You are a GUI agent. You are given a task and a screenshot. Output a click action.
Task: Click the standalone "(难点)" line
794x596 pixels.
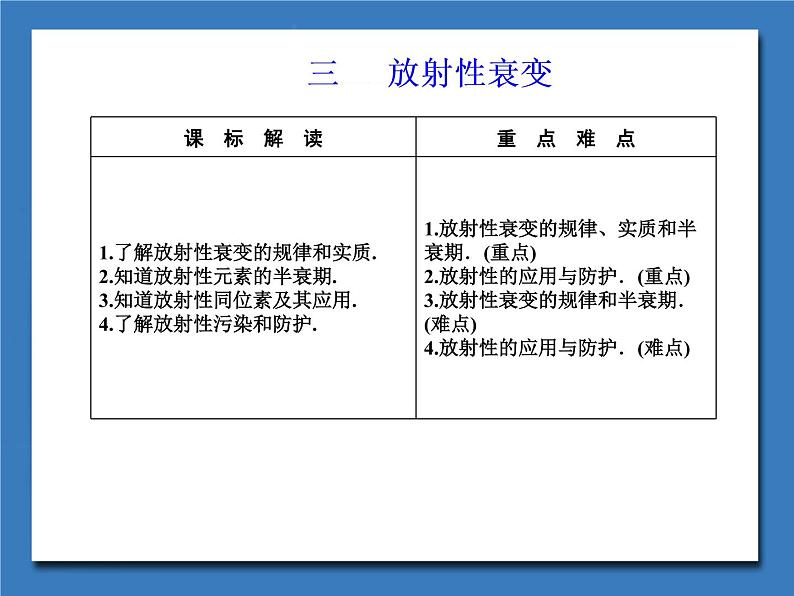pos(450,324)
